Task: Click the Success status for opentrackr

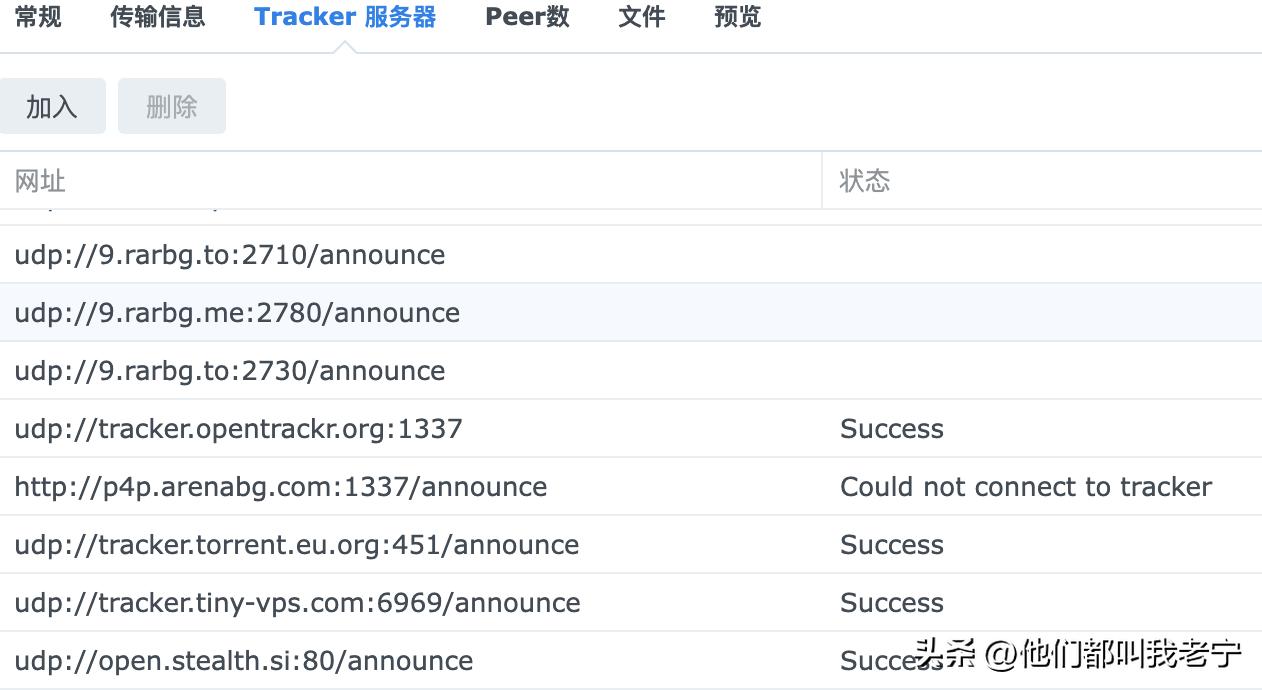Action: [891, 429]
